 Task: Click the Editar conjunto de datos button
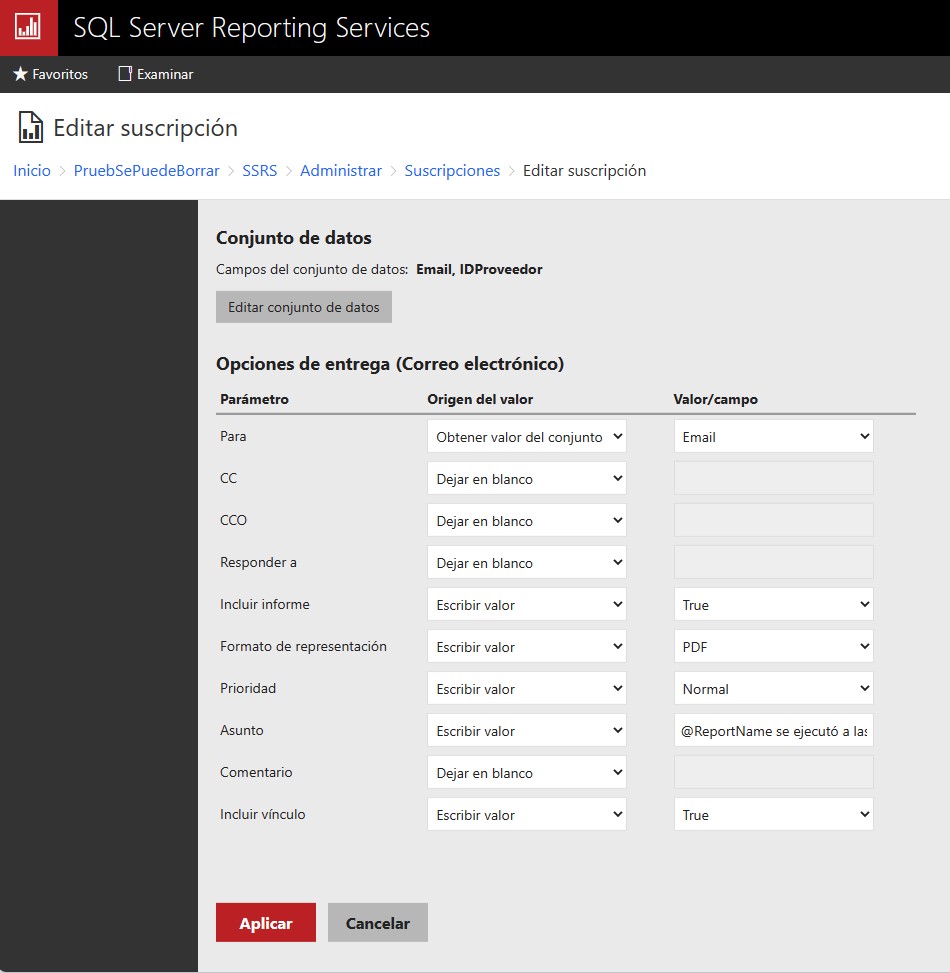(303, 307)
